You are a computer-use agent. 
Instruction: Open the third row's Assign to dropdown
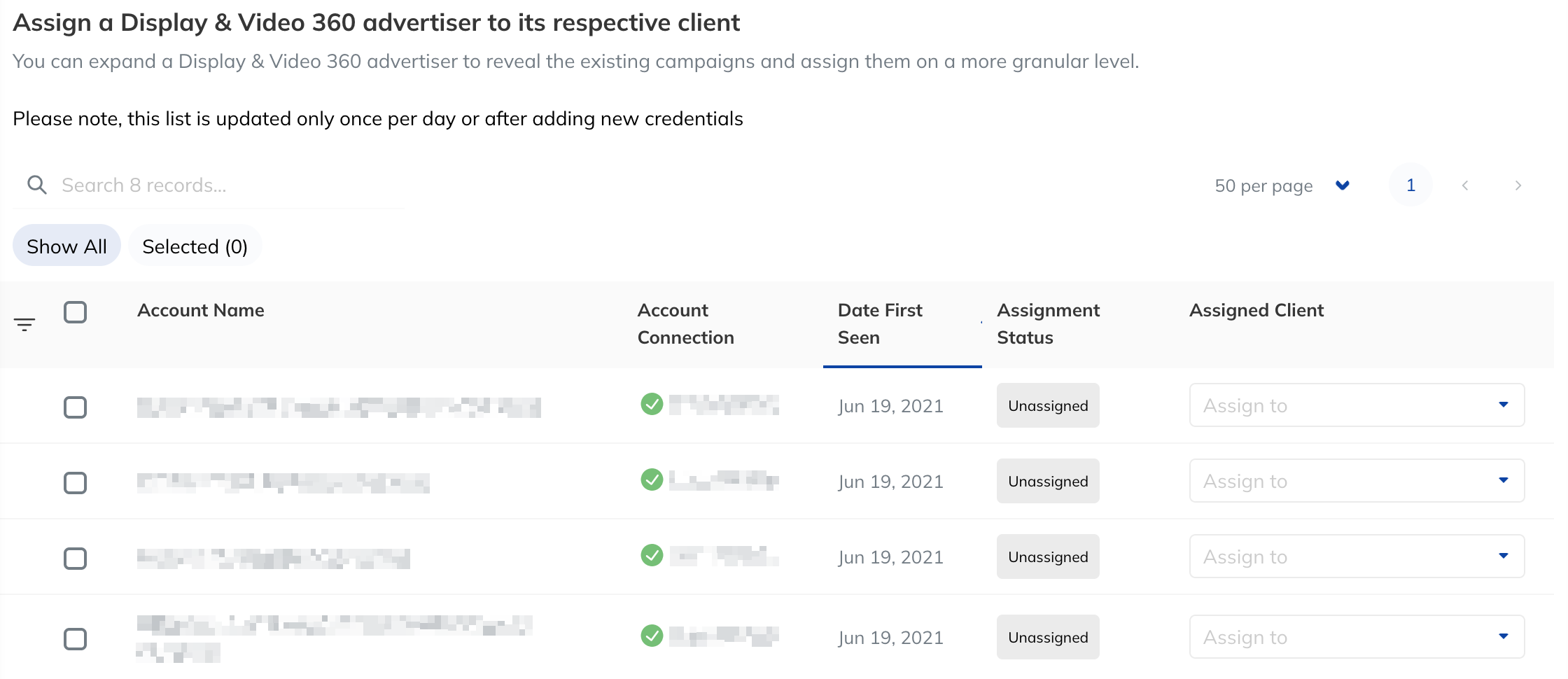[1357, 556]
